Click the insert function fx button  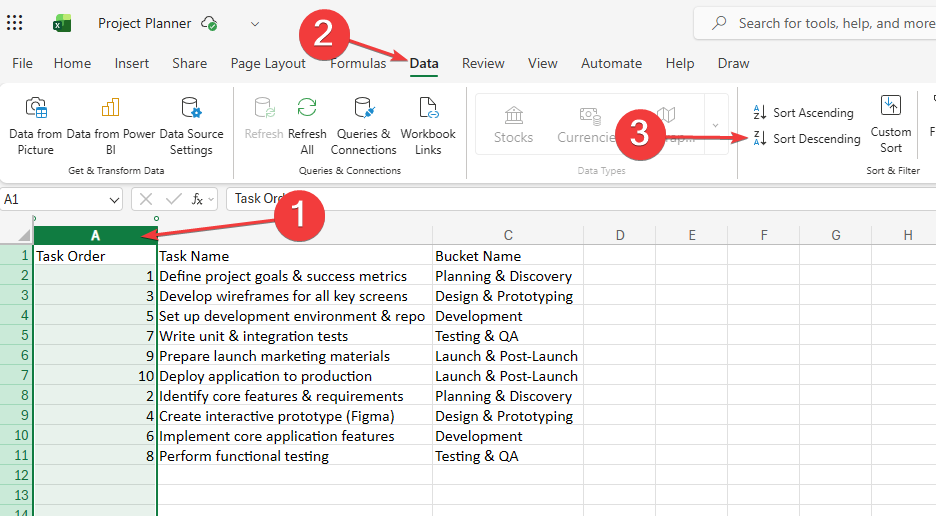199,199
